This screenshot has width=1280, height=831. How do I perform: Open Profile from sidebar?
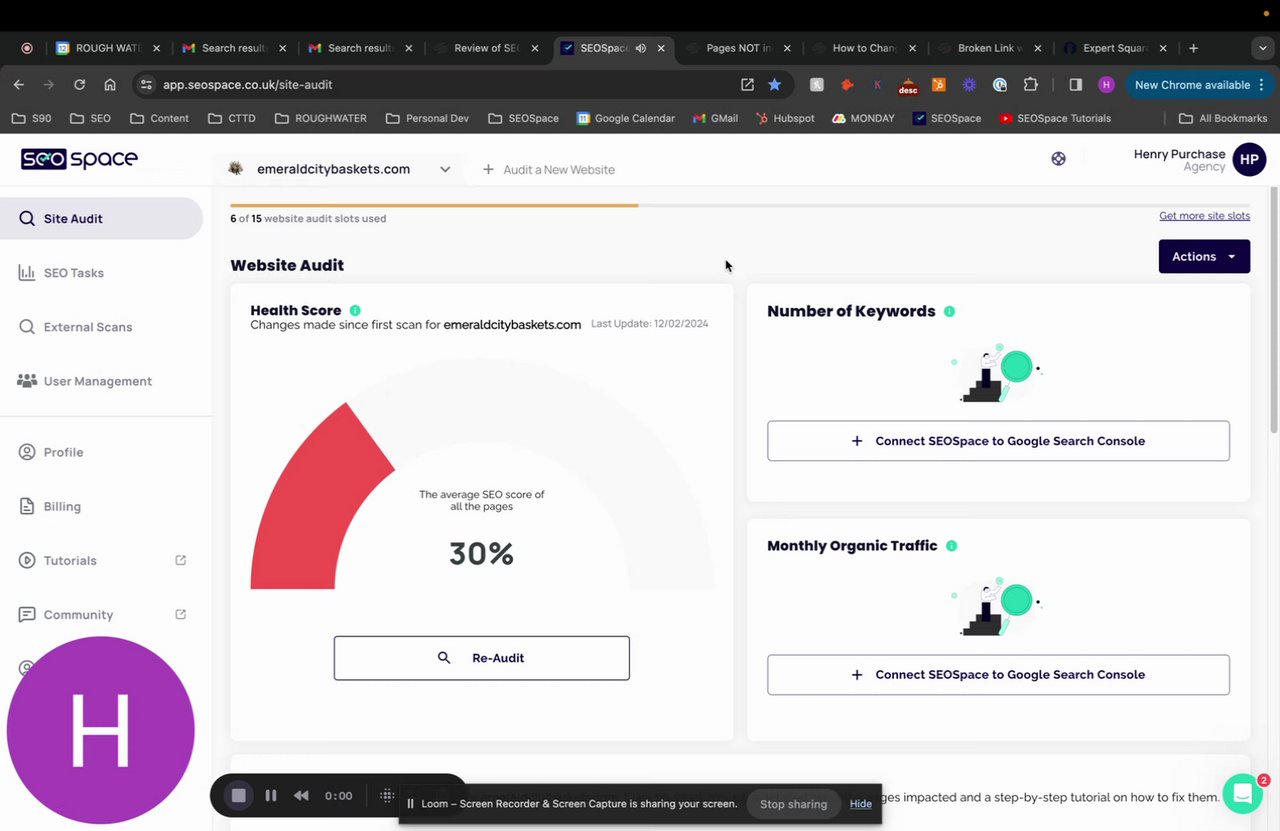tap(52, 452)
